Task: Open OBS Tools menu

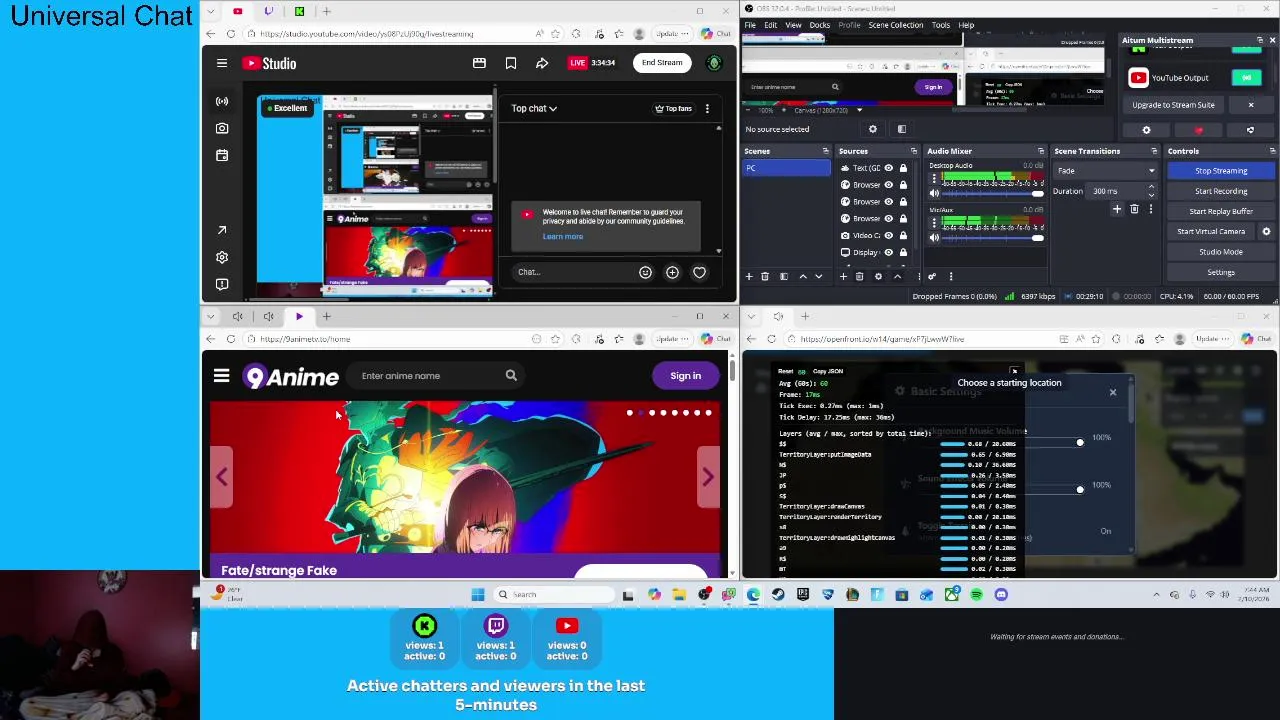Action: (941, 25)
